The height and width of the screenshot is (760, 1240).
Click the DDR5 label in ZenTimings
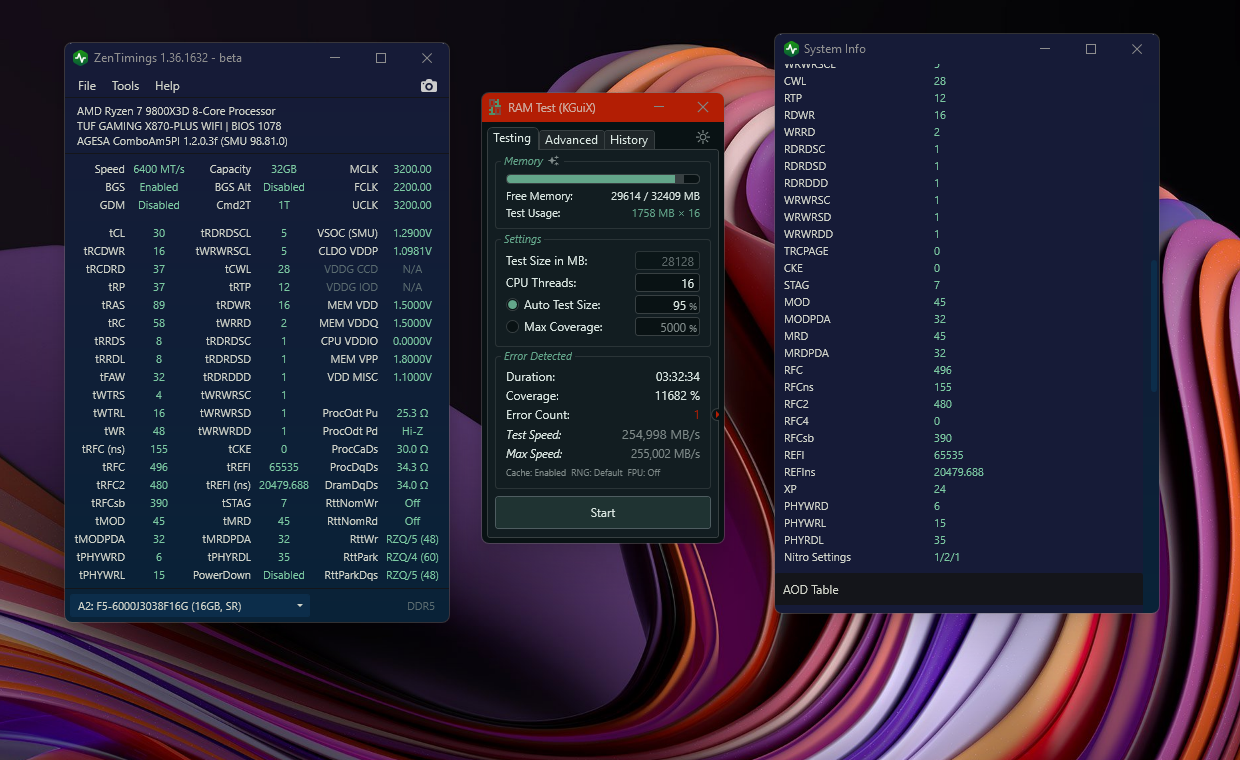tap(421, 606)
